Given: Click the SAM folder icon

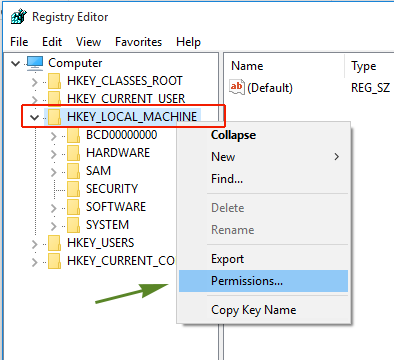Looking at the screenshot, I should click(x=73, y=171).
